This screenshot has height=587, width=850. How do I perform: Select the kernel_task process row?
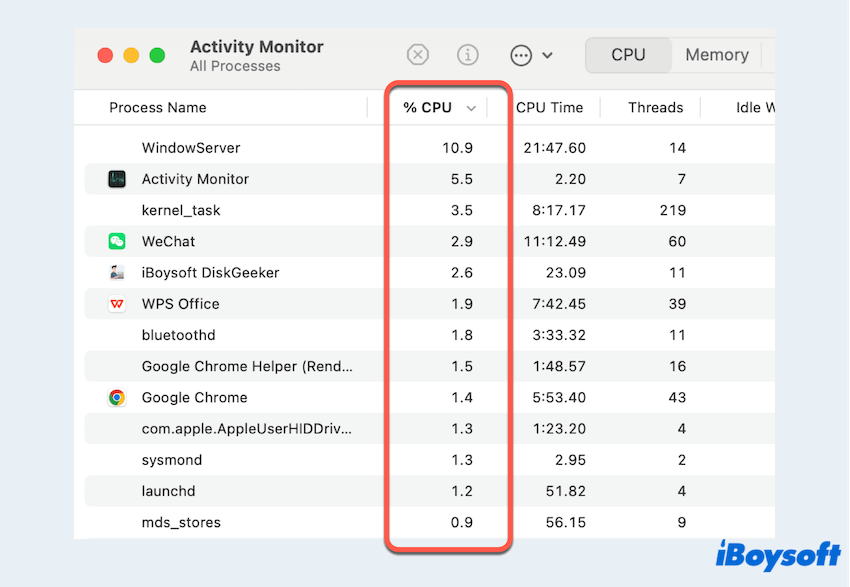tap(181, 210)
